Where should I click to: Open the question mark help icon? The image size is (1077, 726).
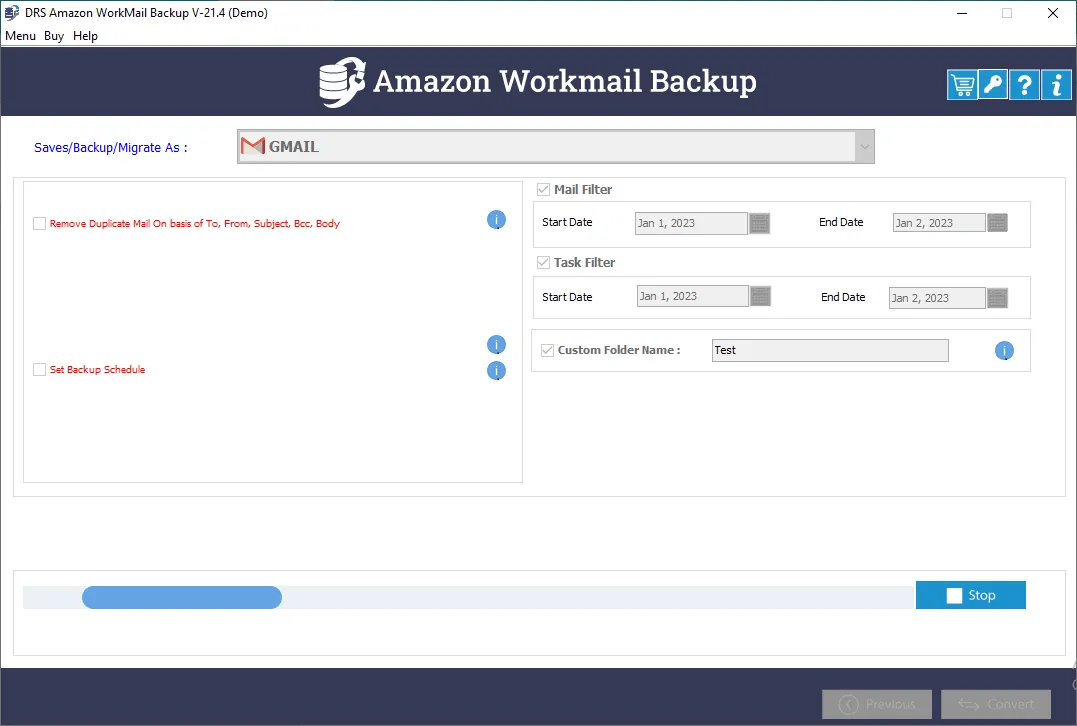[1024, 85]
